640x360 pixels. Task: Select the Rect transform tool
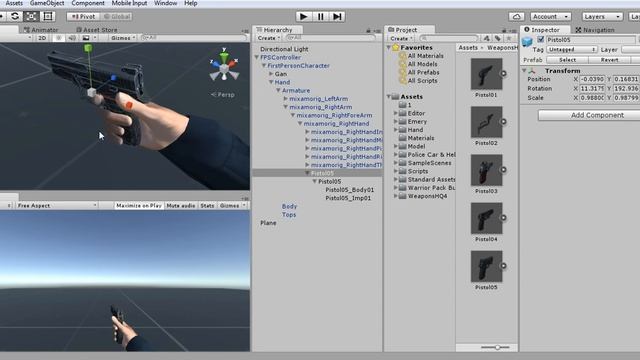pyautogui.click(x=48, y=16)
